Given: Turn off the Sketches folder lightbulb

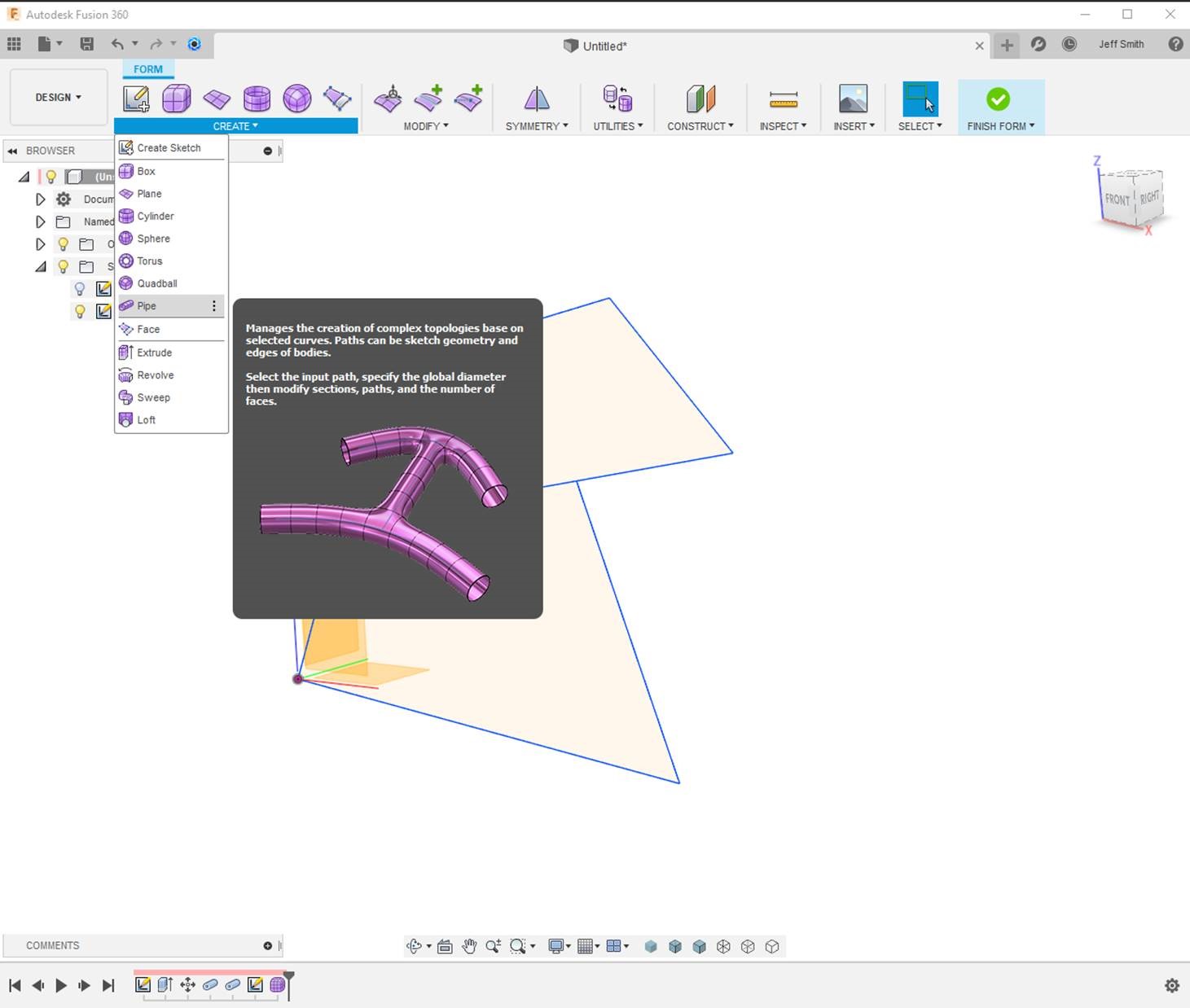Looking at the screenshot, I should click(64, 266).
